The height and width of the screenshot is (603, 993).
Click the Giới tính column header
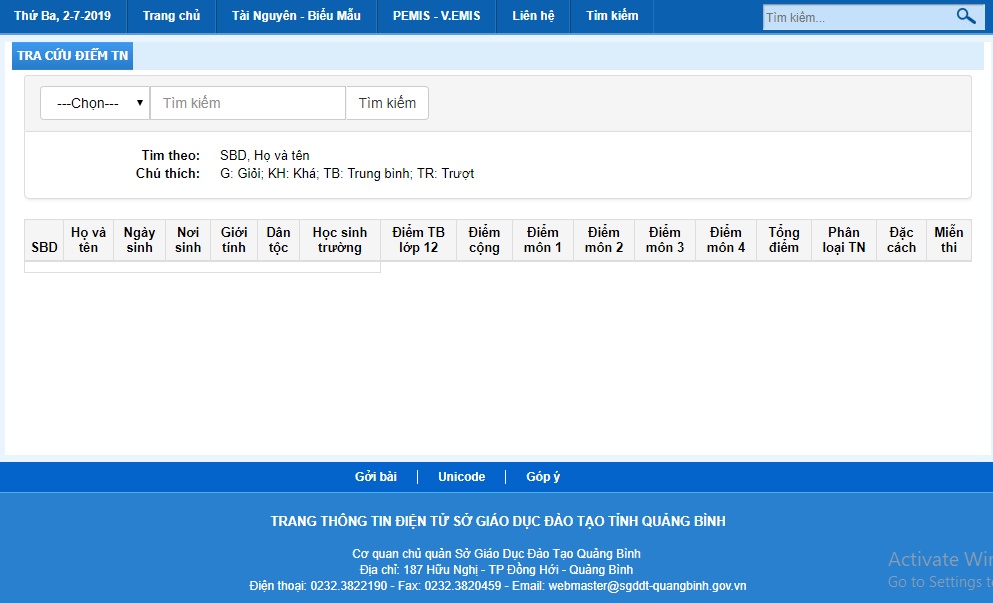[x=234, y=240]
